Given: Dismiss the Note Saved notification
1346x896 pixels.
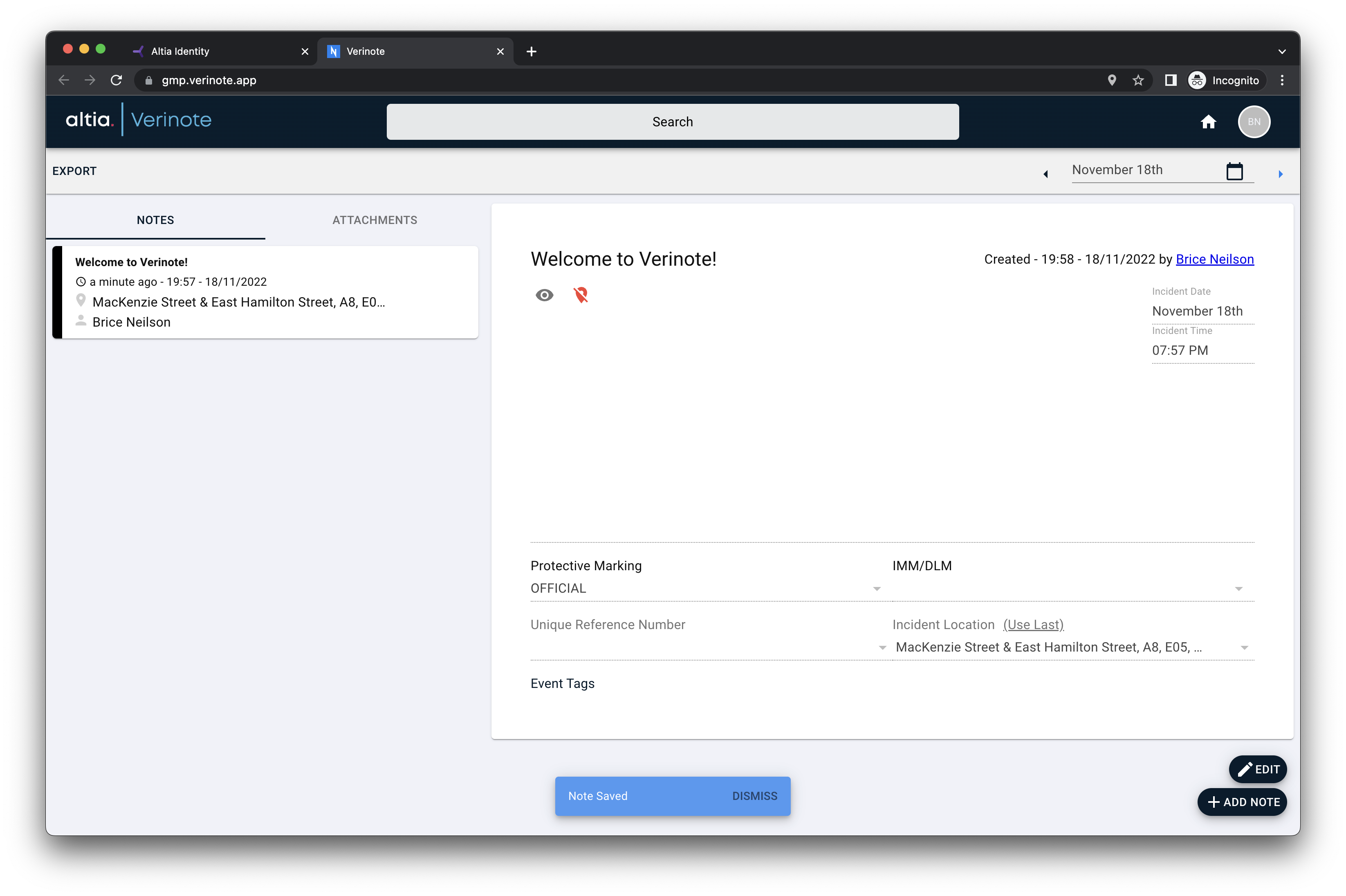Looking at the screenshot, I should point(754,795).
